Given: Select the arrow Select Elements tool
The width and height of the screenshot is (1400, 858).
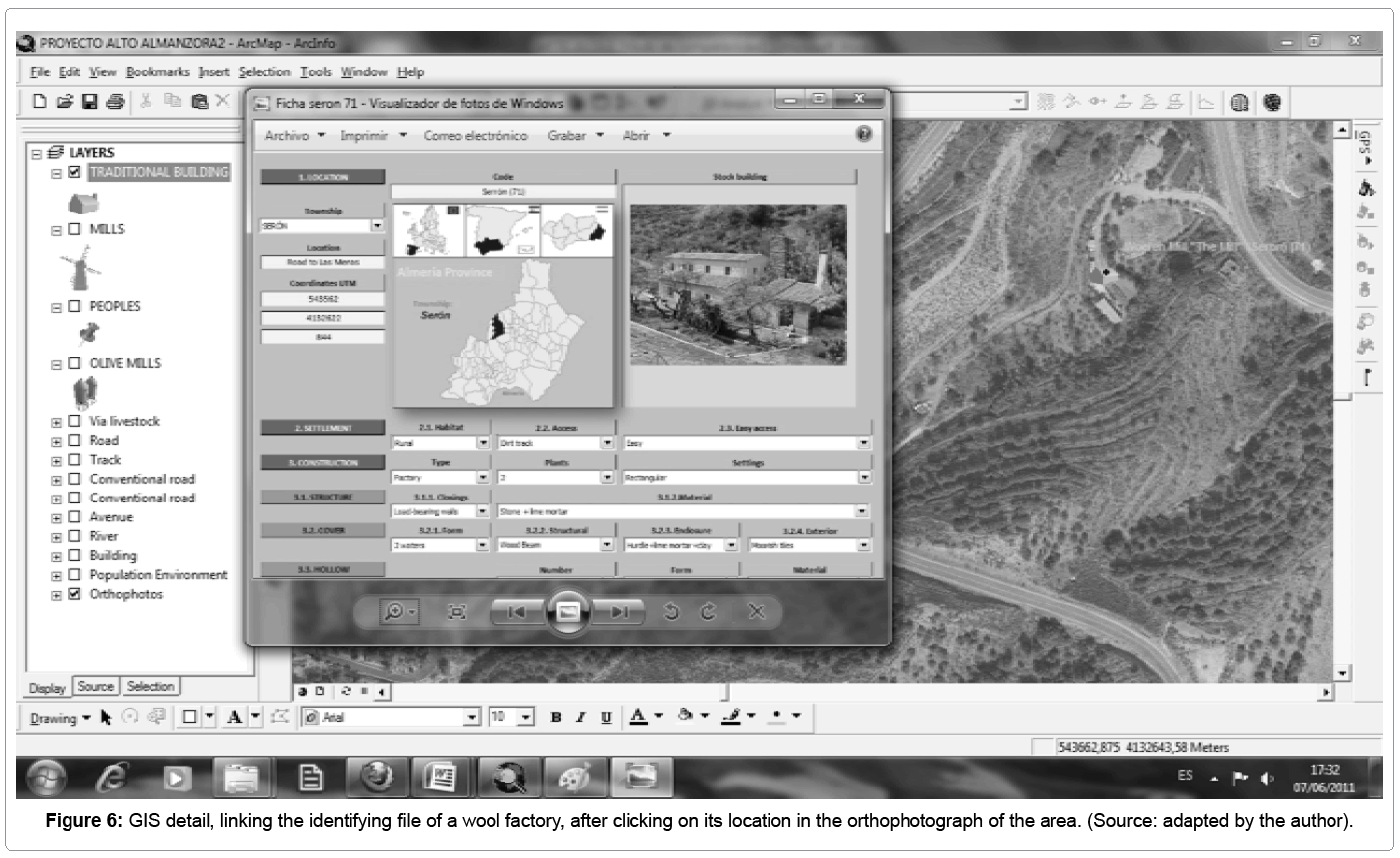Looking at the screenshot, I should click(x=106, y=717).
